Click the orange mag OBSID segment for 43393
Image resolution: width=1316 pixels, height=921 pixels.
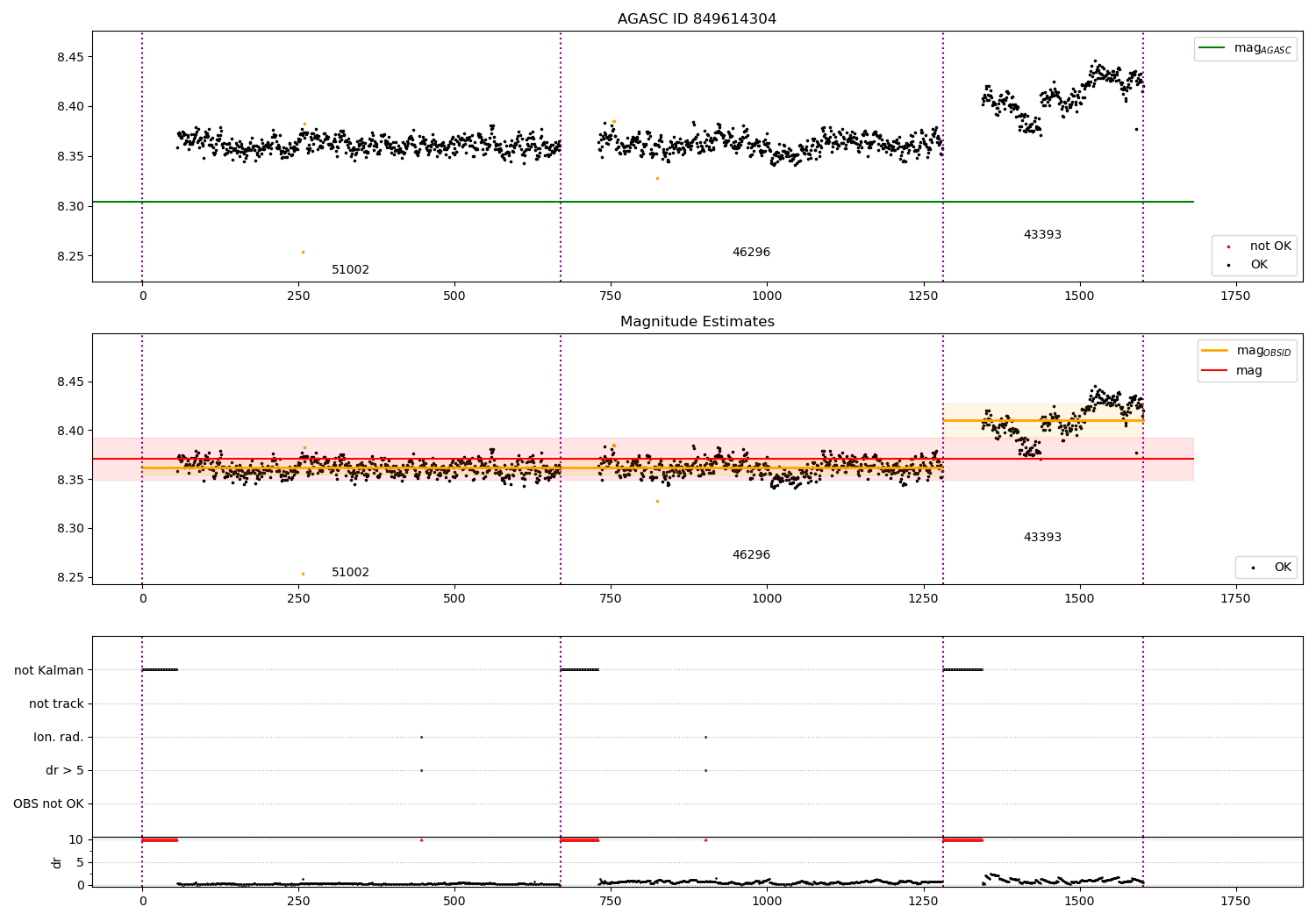(x=1043, y=420)
